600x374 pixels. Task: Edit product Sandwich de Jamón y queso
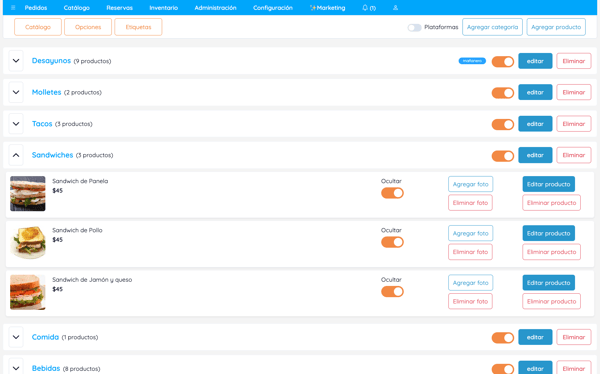[x=548, y=283]
